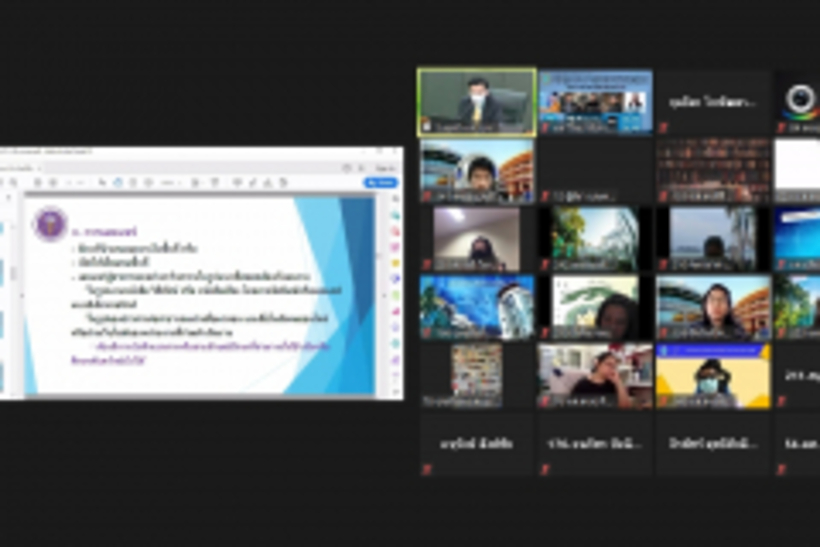This screenshot has height=547, width=820.
Task: Click the teal tool icon in right tools pane
Action: click(x=395, y=343)
